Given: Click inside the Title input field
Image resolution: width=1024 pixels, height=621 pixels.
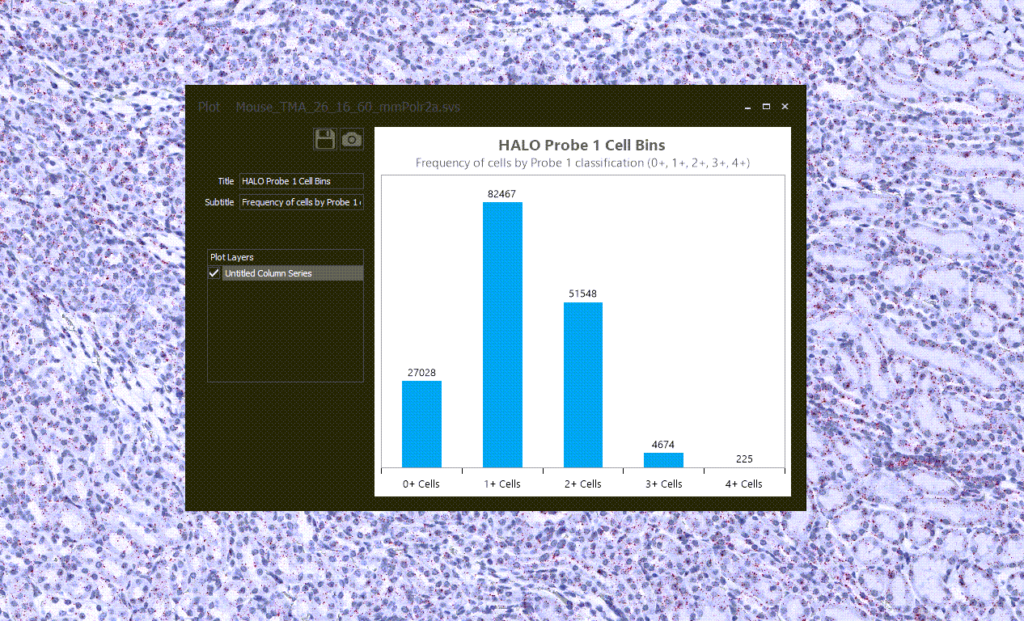Looking at the screenshot, I should click(300, 181).
